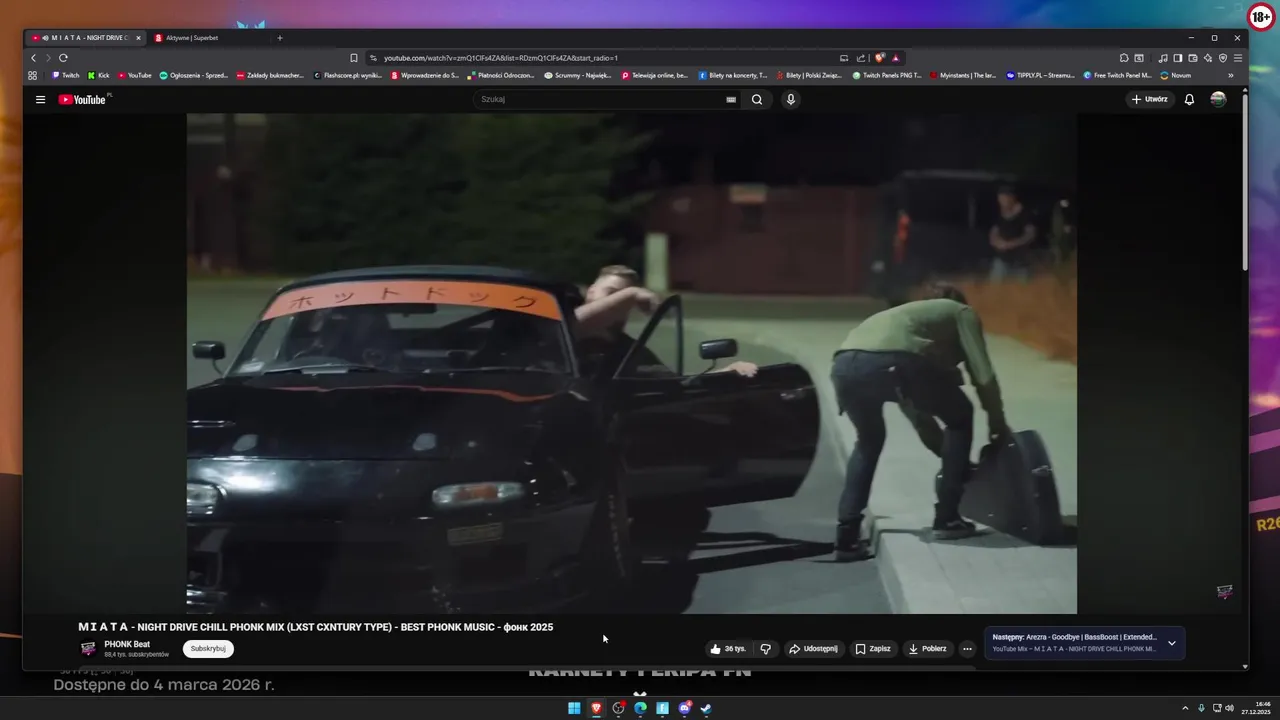The width and height of the screenshot is (1280, 720).
Task: Open the Flashscore.pl bookmark
Action: [348, 75]
